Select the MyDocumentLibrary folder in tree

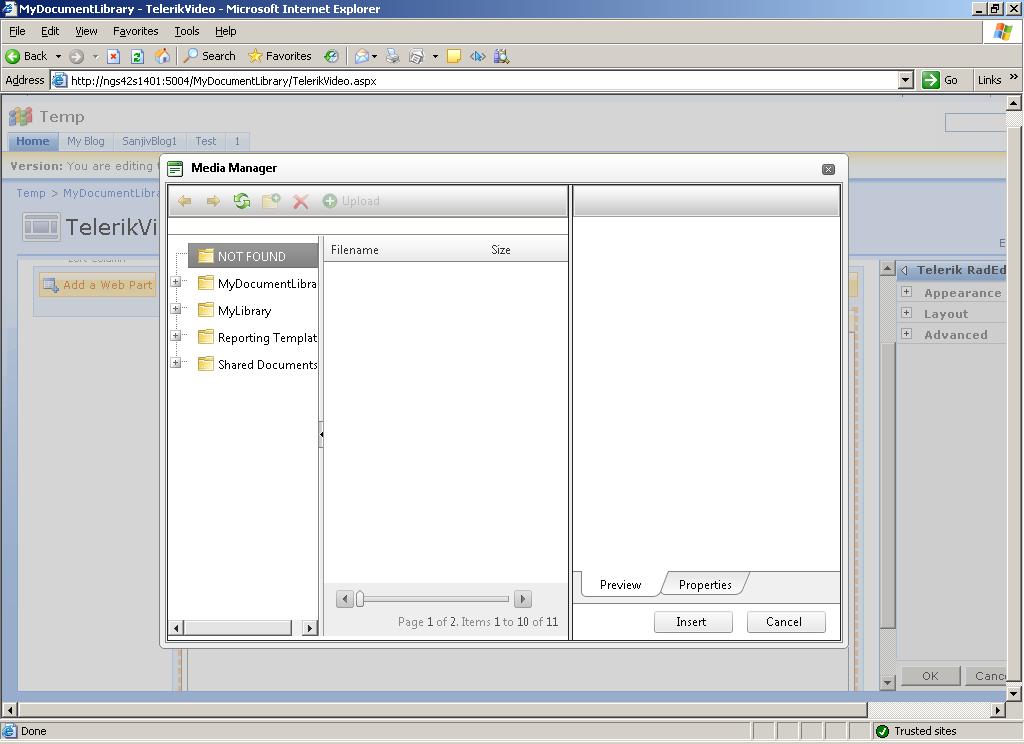pos(257,283)
